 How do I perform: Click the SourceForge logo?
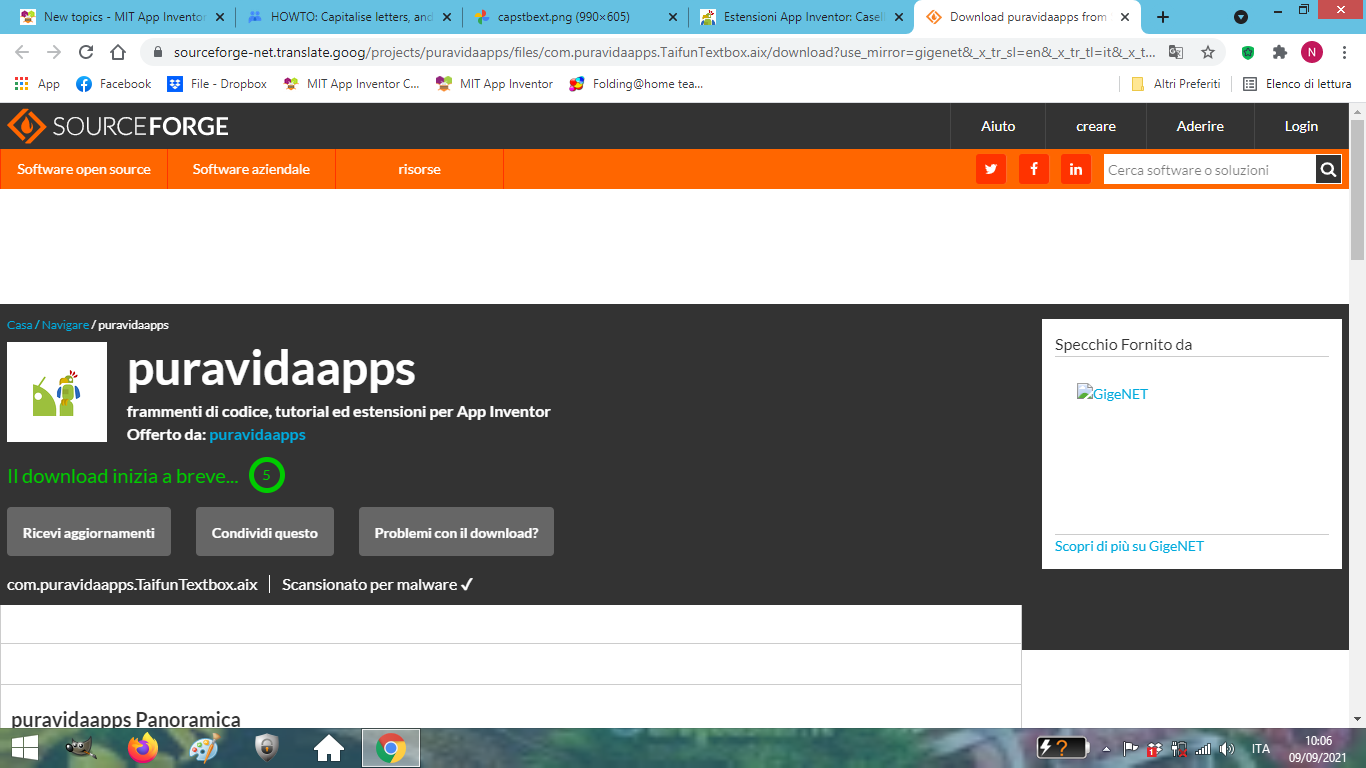click(x=119, y=126)
